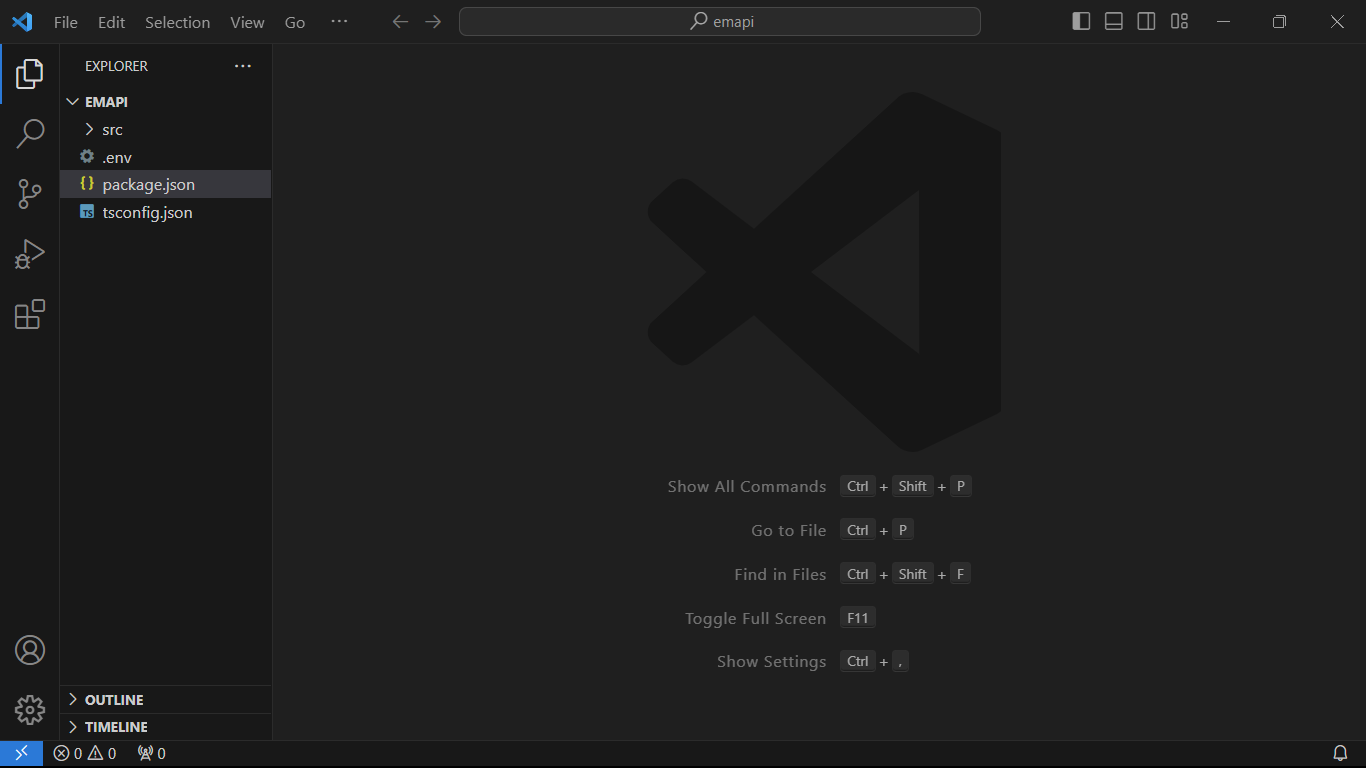Screen dimensions: 1366x768
Task: Expand the TIMELINE section
Action: pos(115,727)
